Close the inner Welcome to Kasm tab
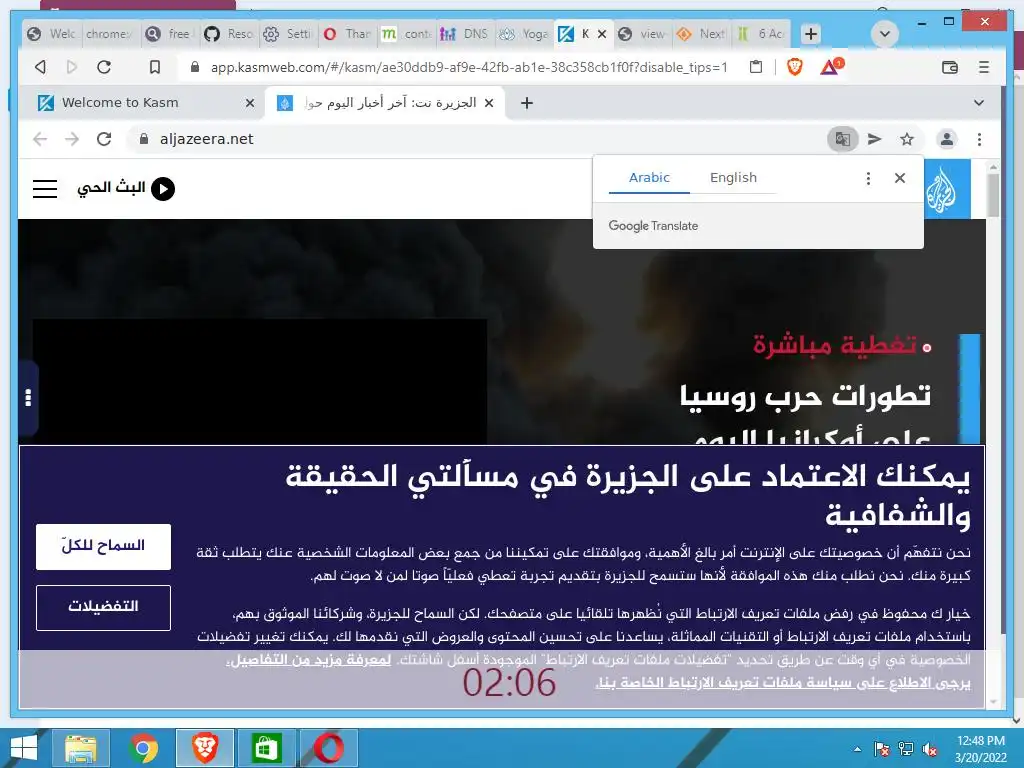This screenshot has width=1024, height=768. [x=249, y=103]
